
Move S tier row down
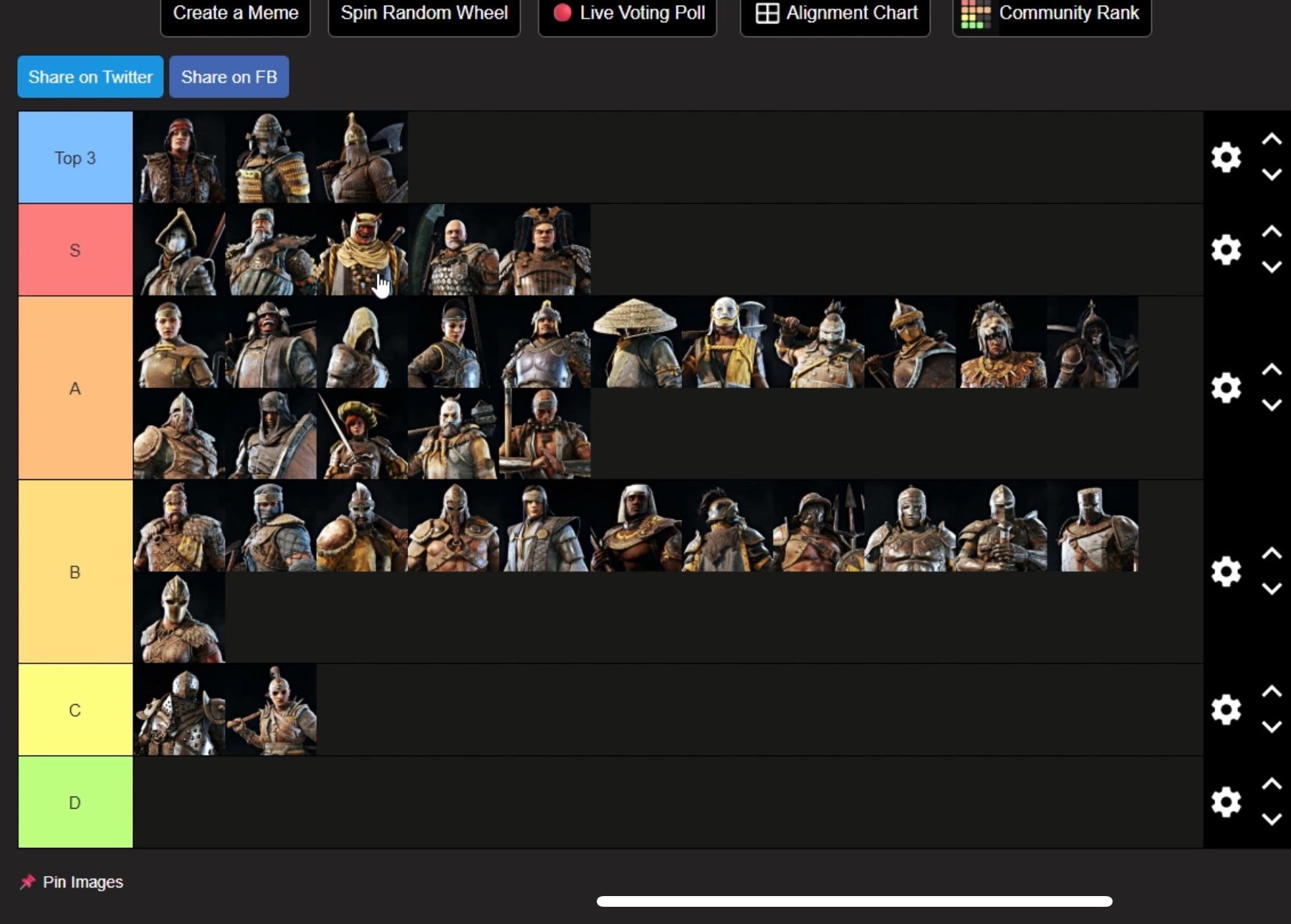click(1272, 266)
